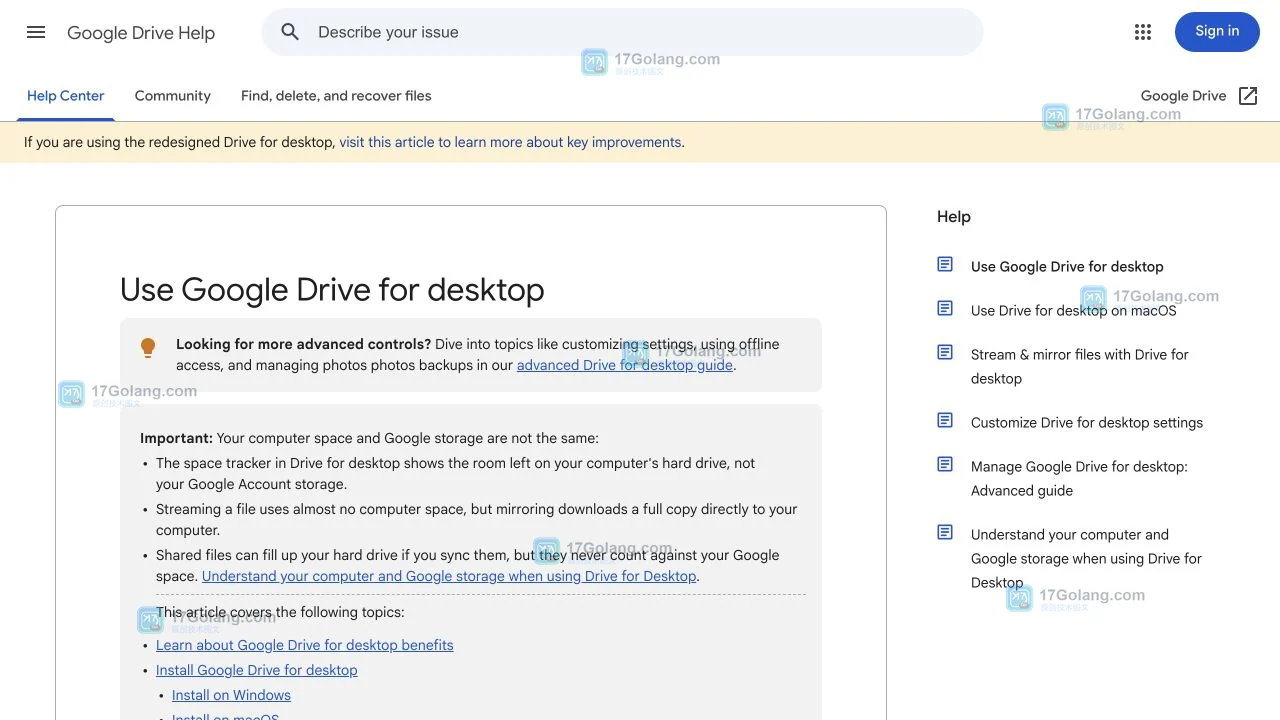Click 'This article covers the following topics' text
This screenshot has width=1280, height=720.
pyautogui.click(x=280, y=612)
